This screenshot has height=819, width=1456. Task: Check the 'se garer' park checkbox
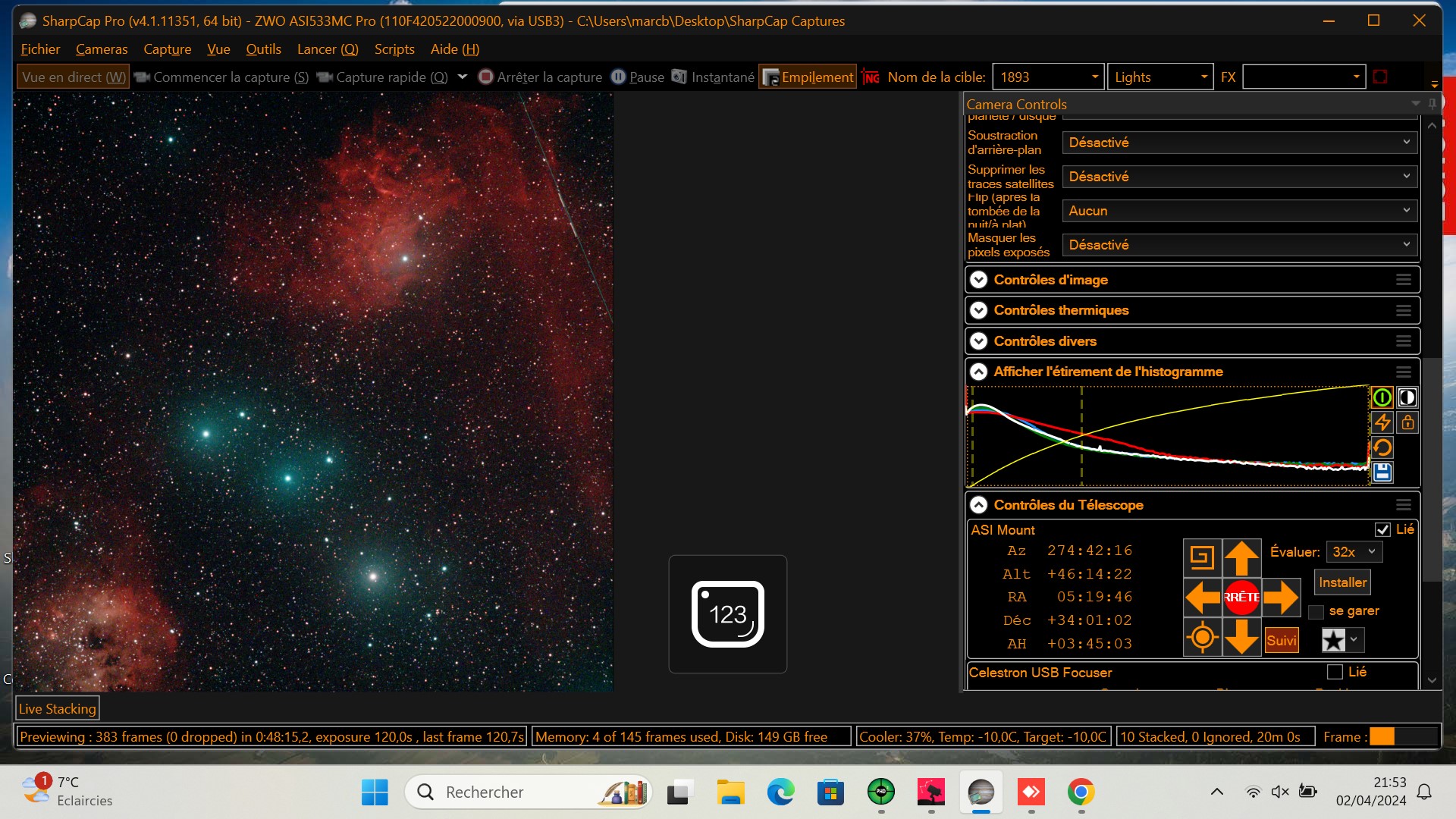pyautogui.click(x=1316, y=611)
